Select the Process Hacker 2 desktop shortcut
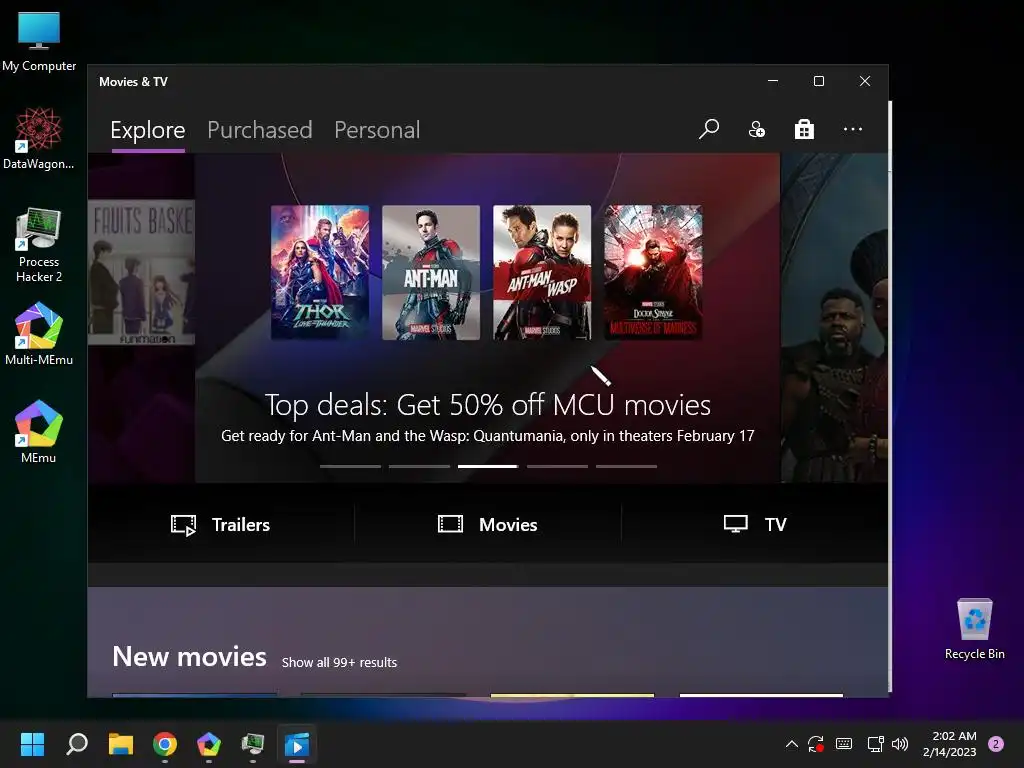 click(39, 245)
